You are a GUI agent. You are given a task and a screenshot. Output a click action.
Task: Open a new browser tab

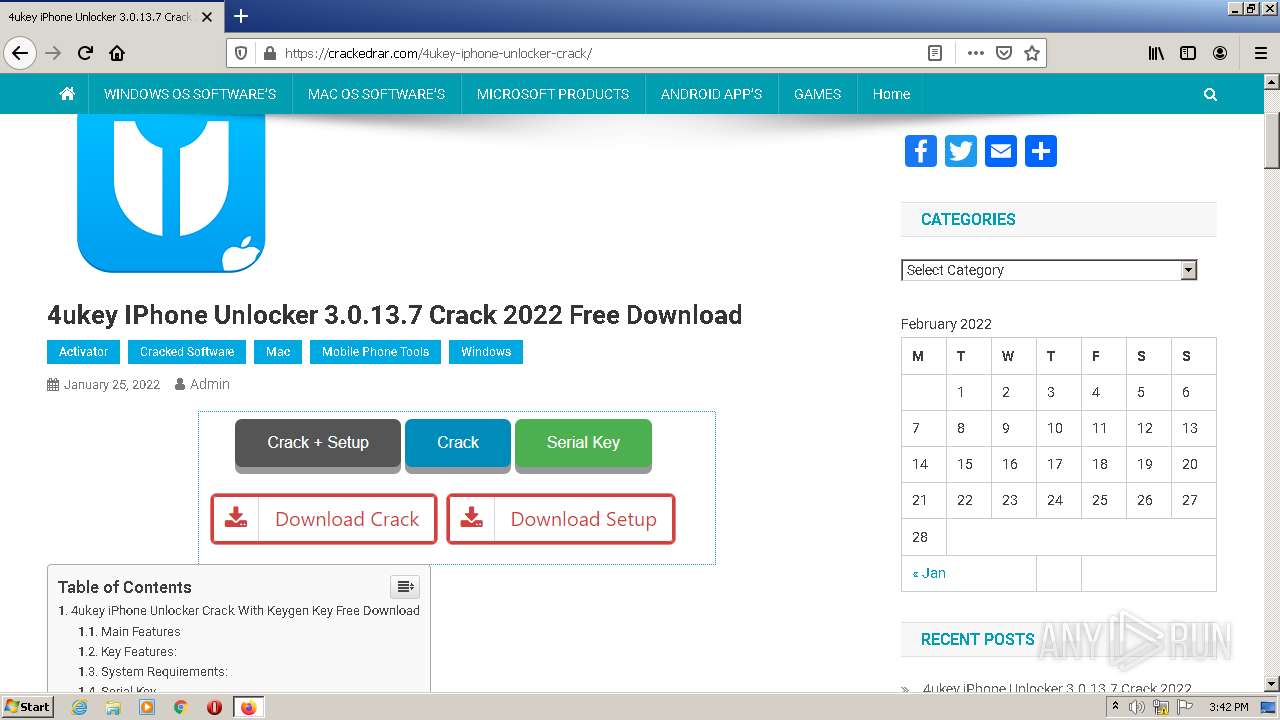coord(241,16)
